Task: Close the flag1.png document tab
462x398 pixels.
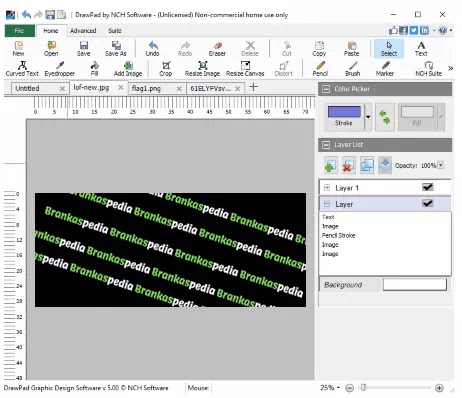Action: (x=179, y=88)
